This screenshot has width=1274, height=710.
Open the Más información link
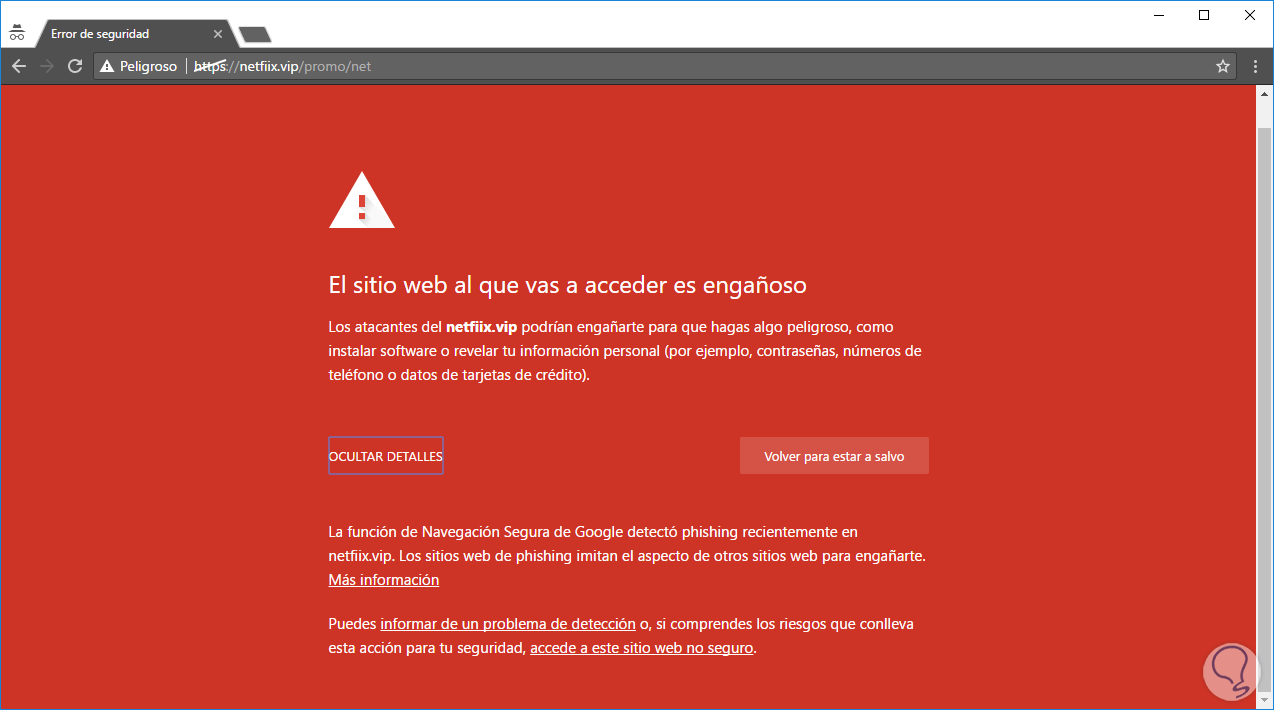click(384, 580)
